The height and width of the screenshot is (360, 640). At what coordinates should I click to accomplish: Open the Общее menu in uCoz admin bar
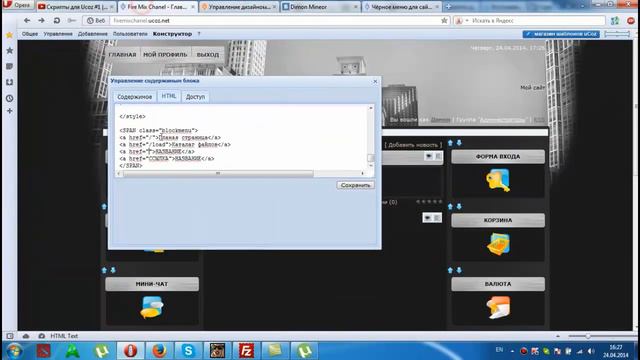(x=30, y=34)
